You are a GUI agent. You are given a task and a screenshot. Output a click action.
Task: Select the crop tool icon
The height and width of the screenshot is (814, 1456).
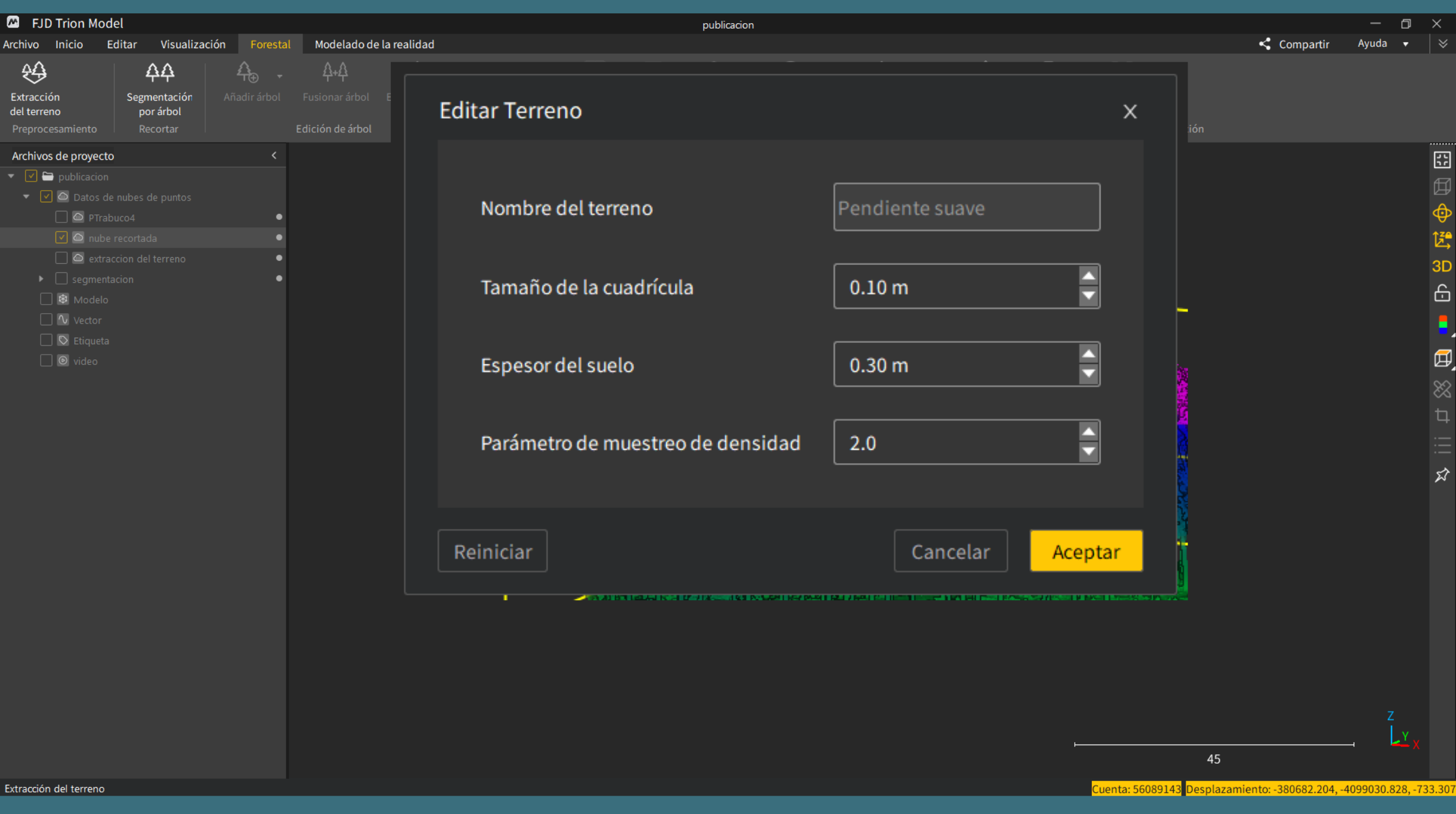click(1441, 416)
